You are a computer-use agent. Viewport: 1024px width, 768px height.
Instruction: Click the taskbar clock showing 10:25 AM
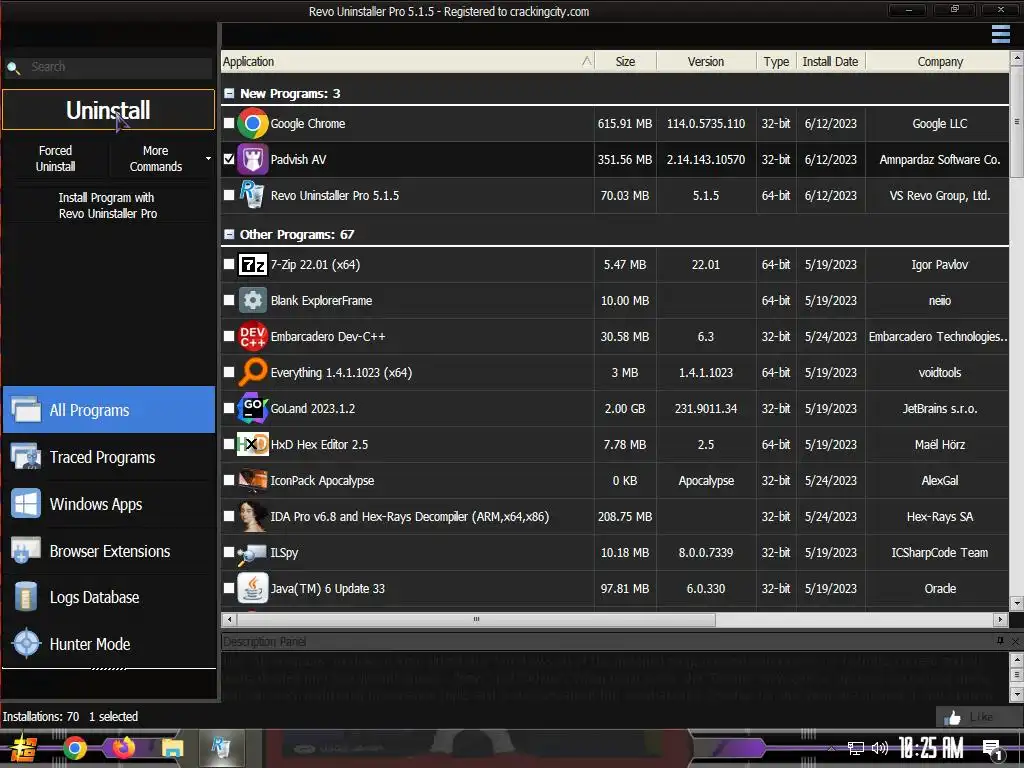point(931,748)
